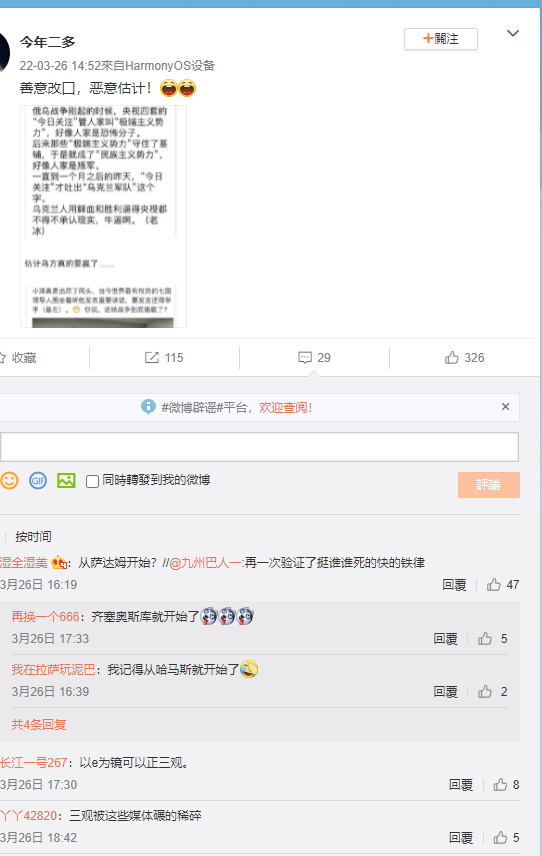This screenshot has height=856, width=542.
Task: Insert a GIF into the comment
Action: point(38,480)
